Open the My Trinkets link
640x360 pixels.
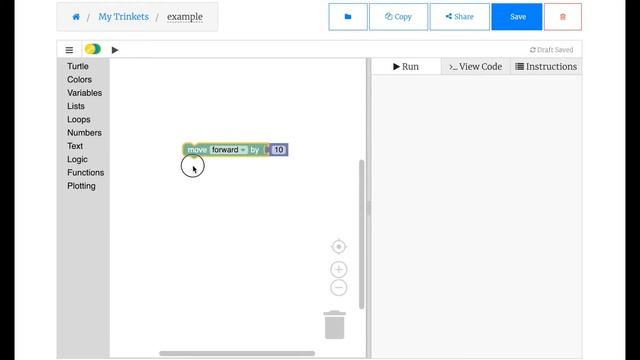tap(123, 17)
